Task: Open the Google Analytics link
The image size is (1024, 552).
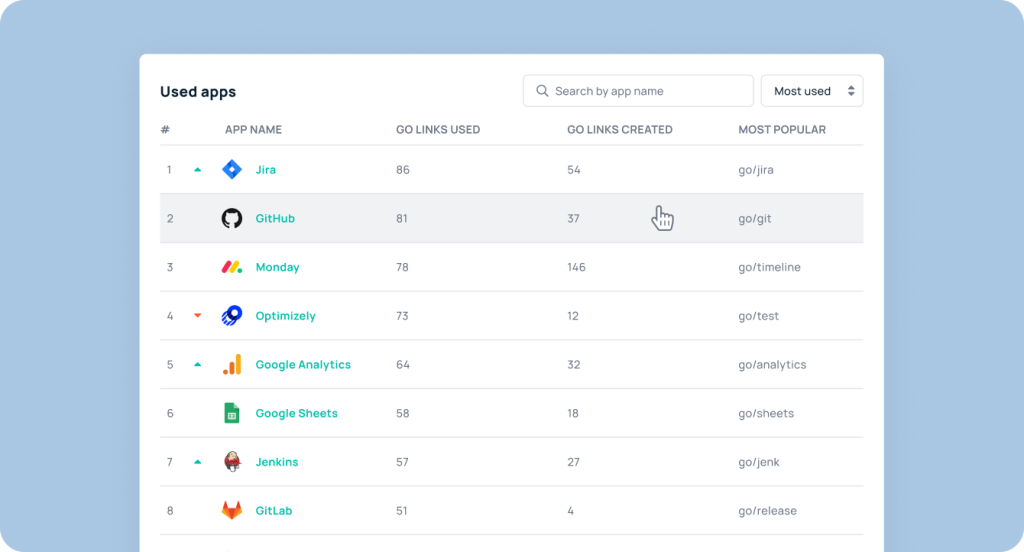Action: pos(303,365)
